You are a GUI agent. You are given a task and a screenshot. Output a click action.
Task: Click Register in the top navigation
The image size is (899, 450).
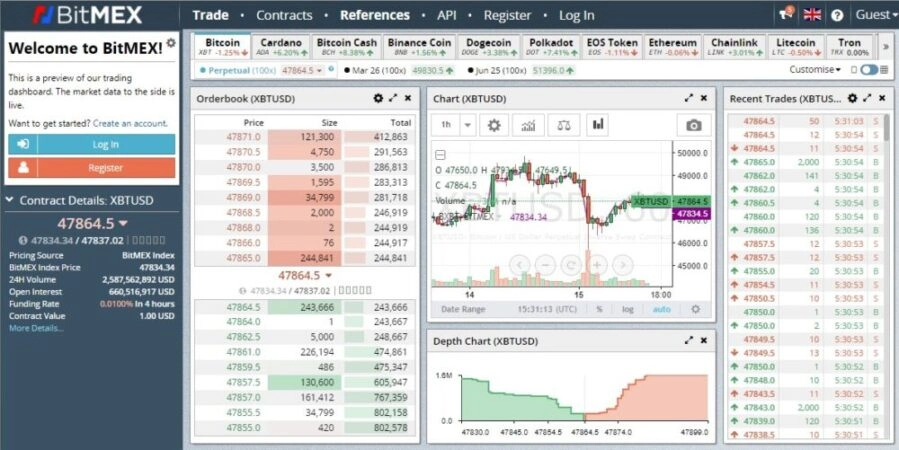[507, 15]
